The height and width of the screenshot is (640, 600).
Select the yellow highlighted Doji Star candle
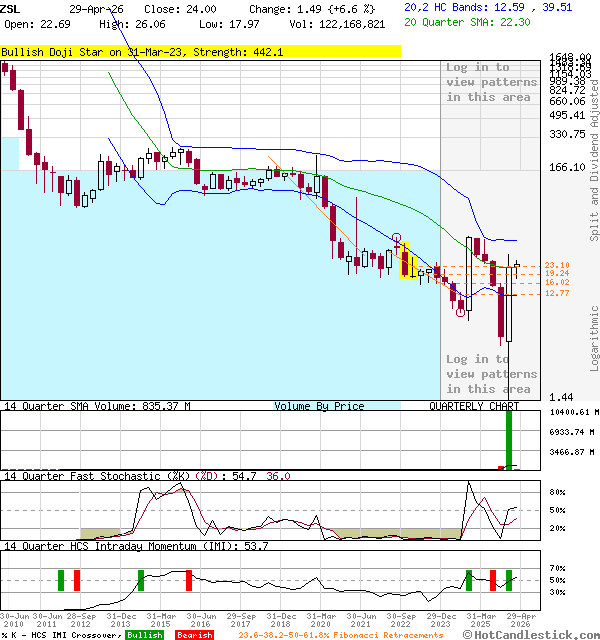click(406, 261)
